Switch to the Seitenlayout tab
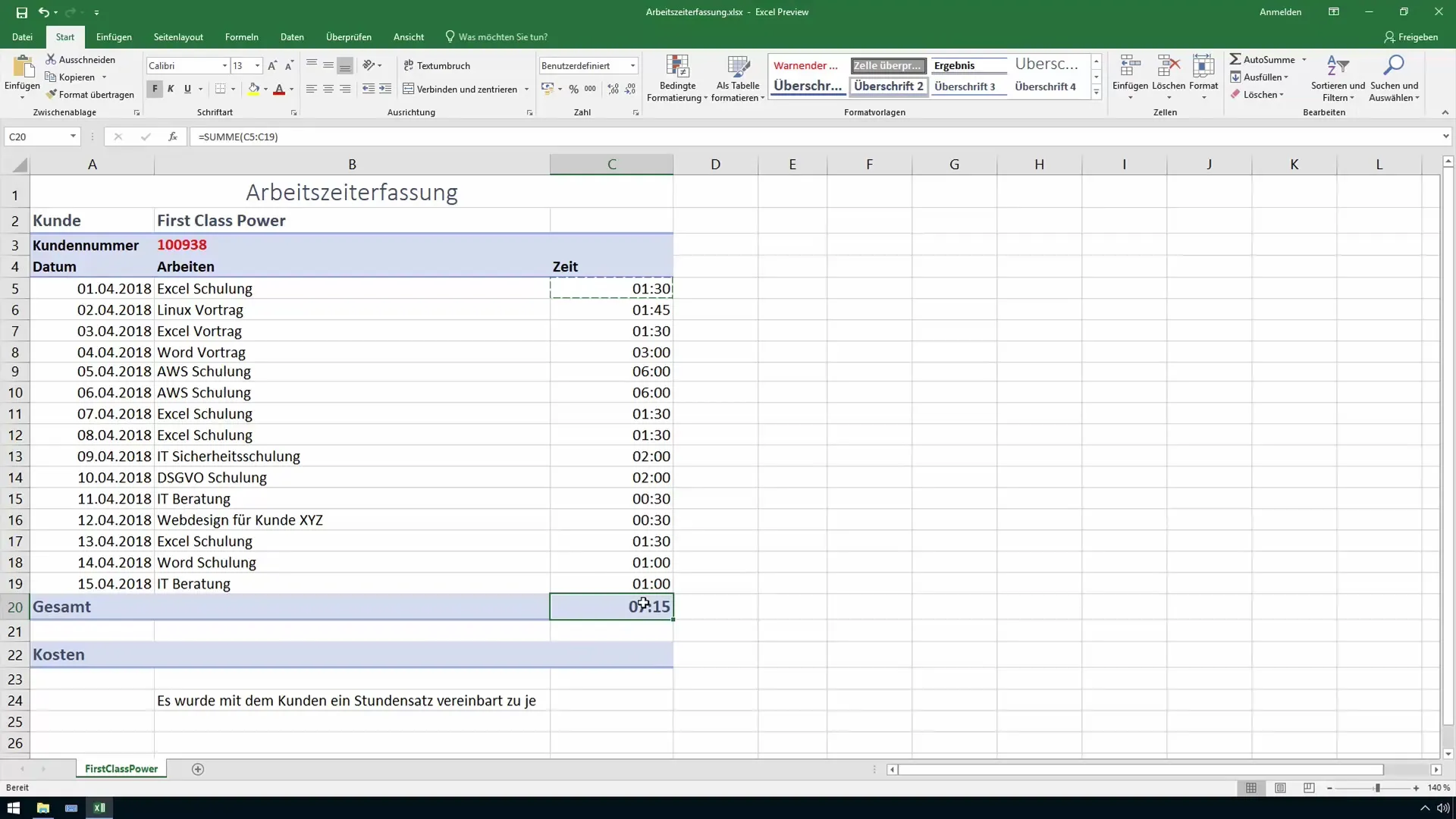The width and height of the screenshot is (1456, 819). click(178, 36)
